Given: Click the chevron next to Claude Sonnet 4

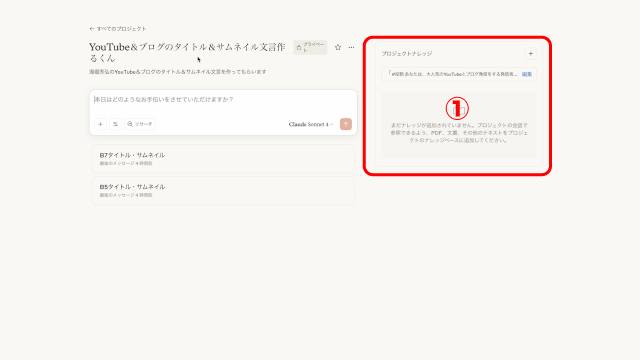Looking at the screenshot, I should (x=331, y=124).
